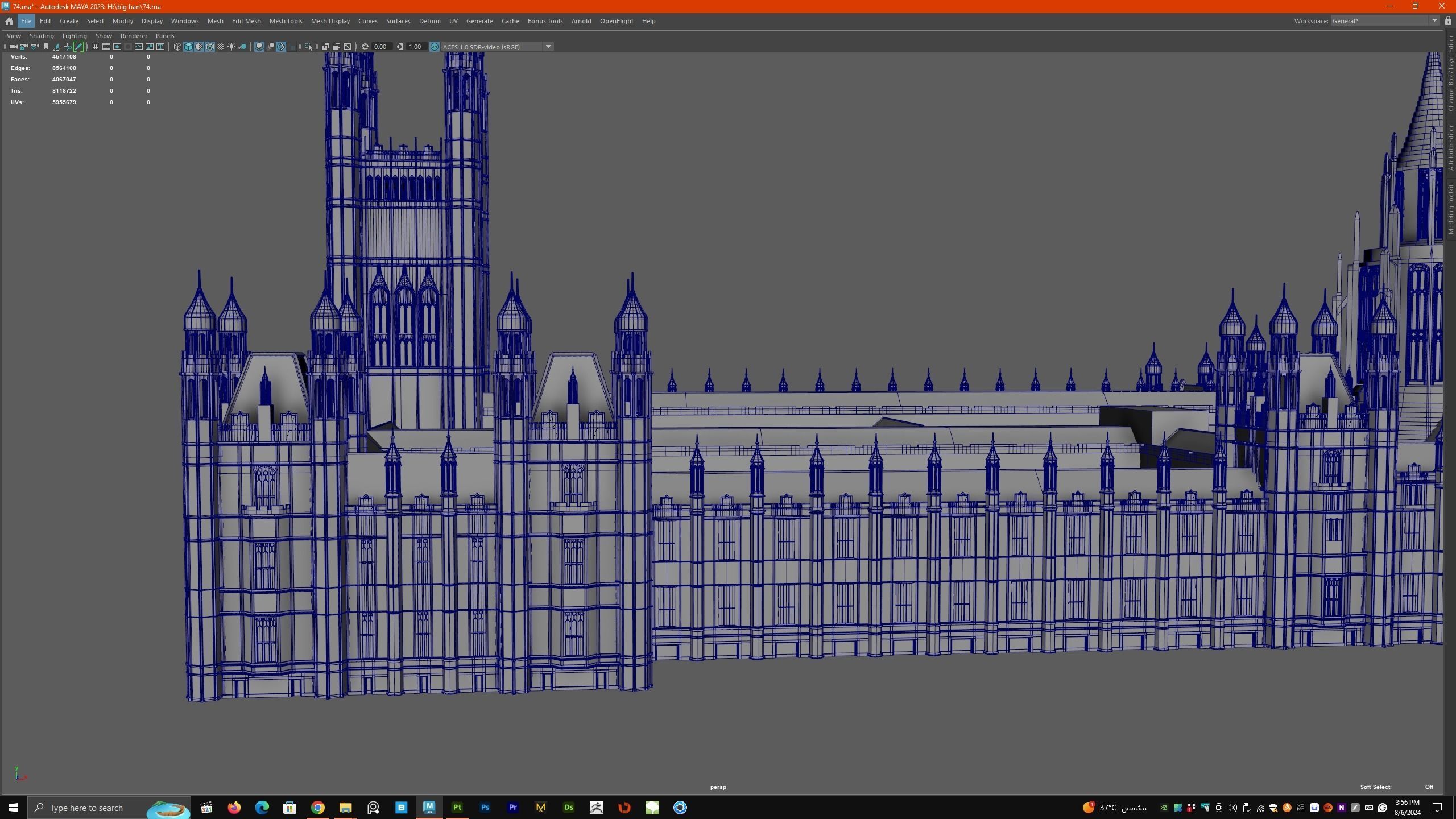Open the UV menu

point(453,21)
